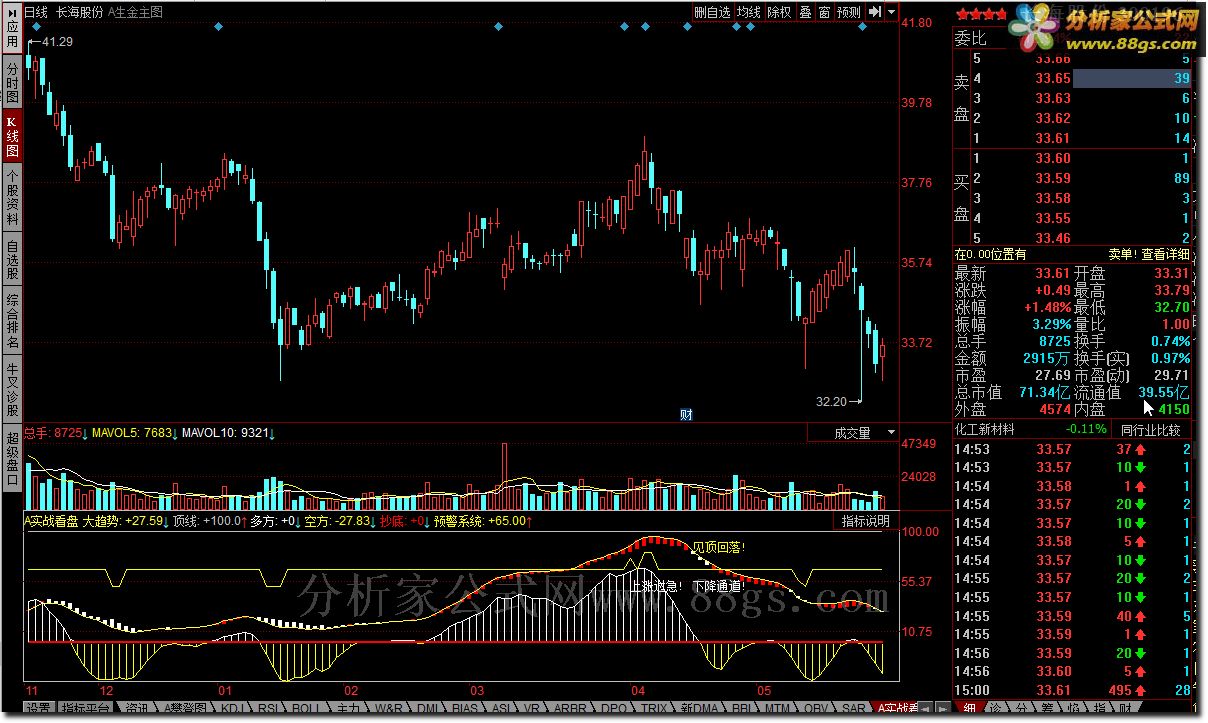The height and width of the screenshot is (723, 1208).
Task: Select the OBV indicator tab
Action: [x=816, y=709]
